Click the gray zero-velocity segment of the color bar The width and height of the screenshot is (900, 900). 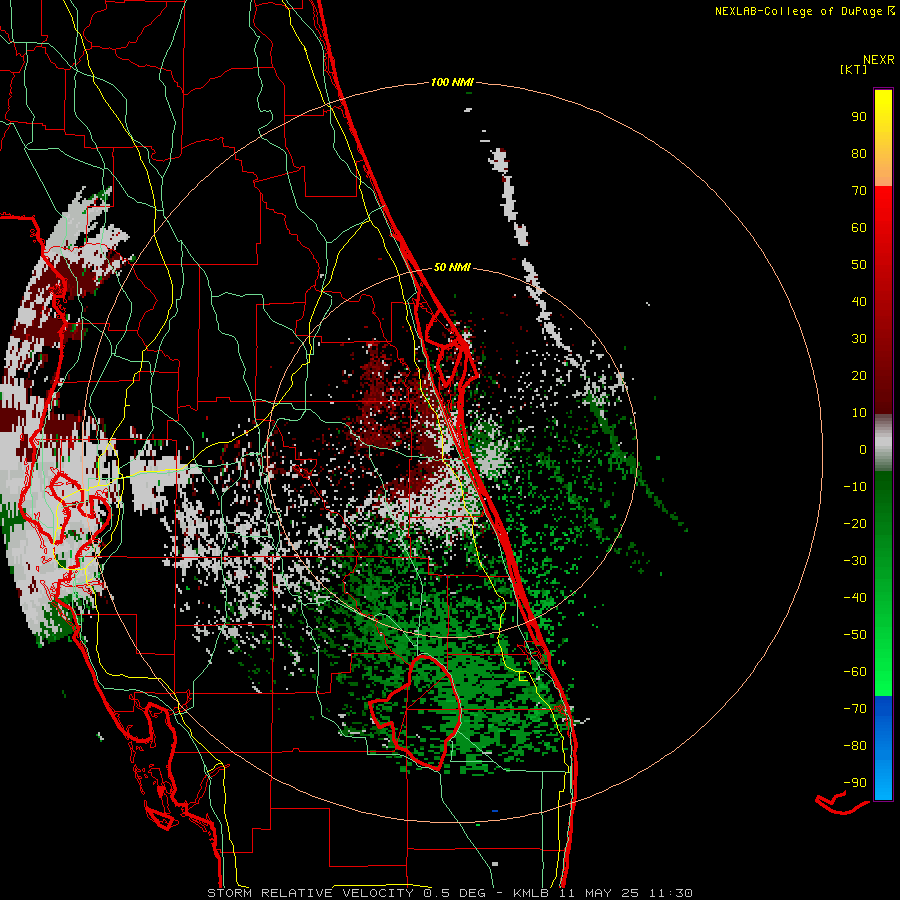pos(883,443)
